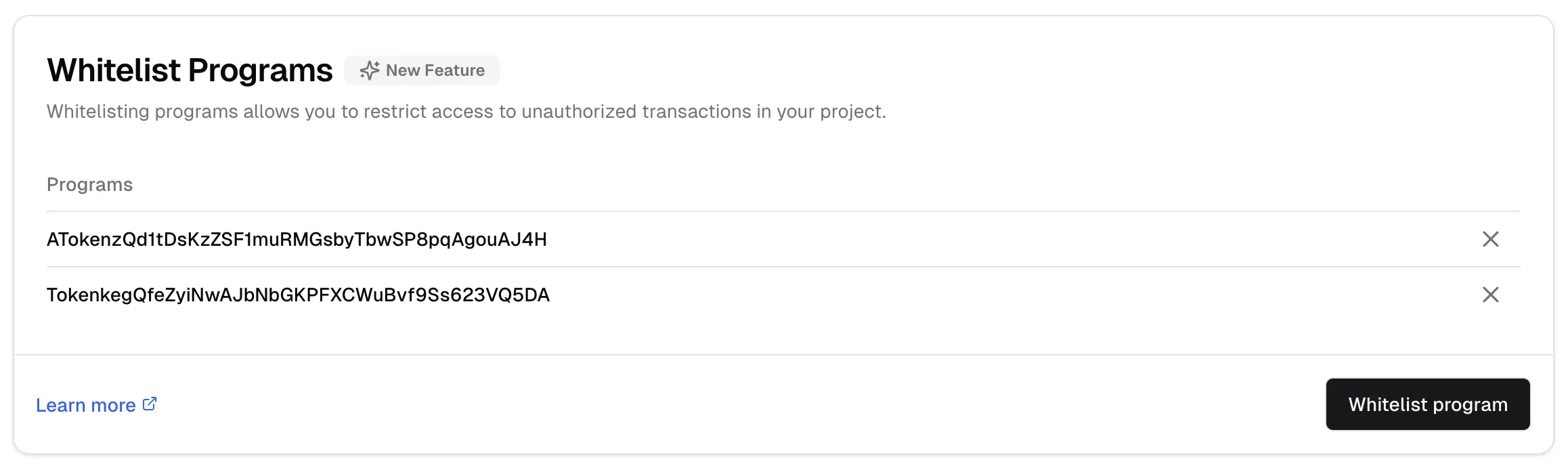The width and height of the screenshot is (1568, 474).
Task: Dismiss the Tokenkeg program from the whitelist
Action: (1489, 295)
